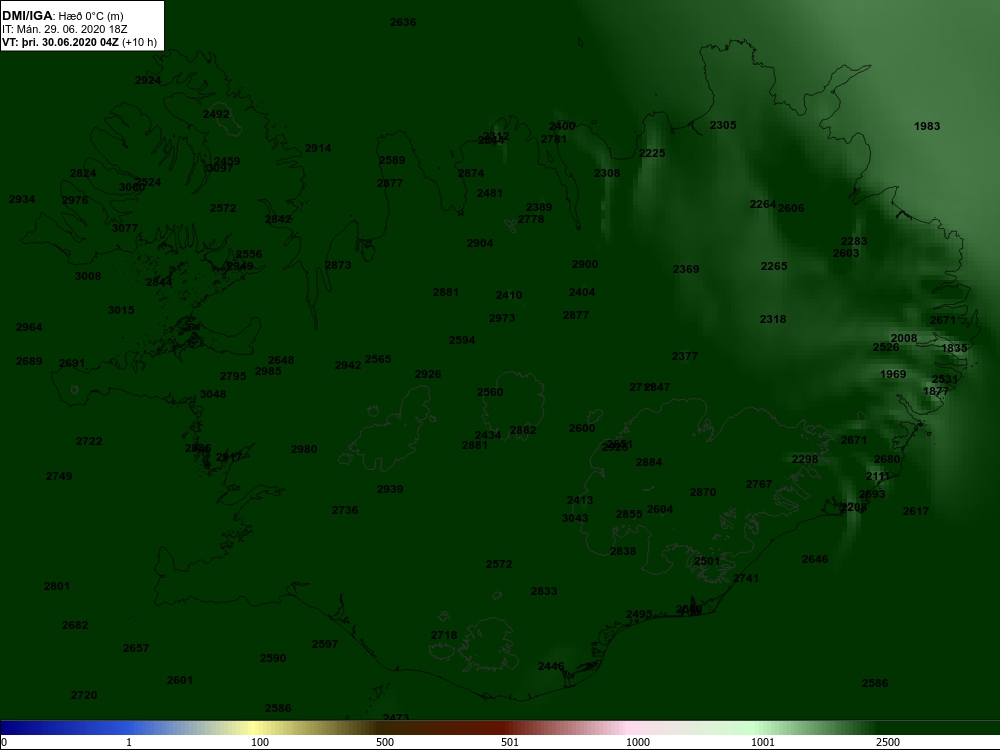Click the map value 2973
Image resolution: width=1000 pixels, height=750 pixels.
502,318
